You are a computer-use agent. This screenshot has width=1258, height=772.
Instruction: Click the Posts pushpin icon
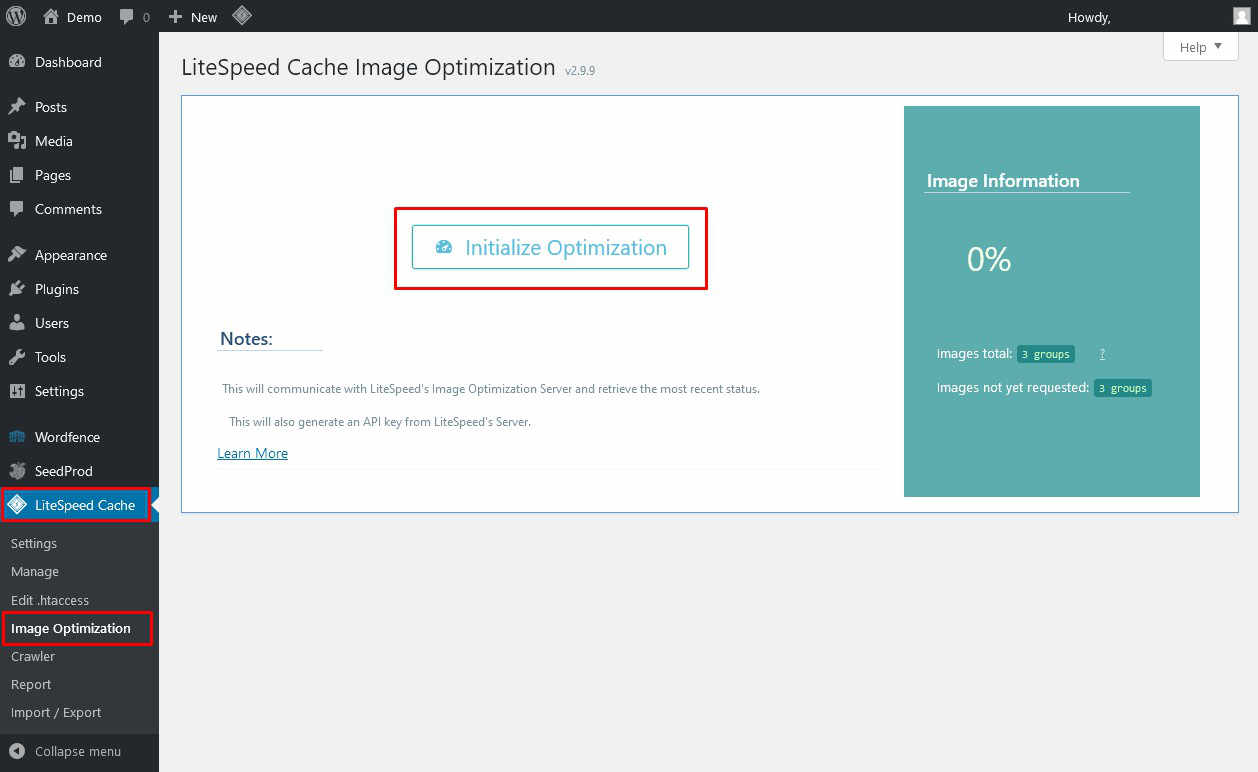point(17,107)
